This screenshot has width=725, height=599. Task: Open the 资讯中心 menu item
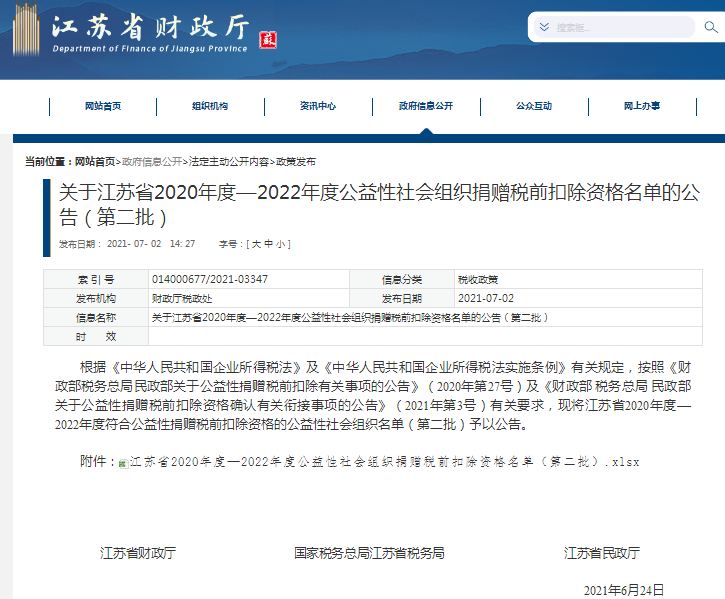318,106
